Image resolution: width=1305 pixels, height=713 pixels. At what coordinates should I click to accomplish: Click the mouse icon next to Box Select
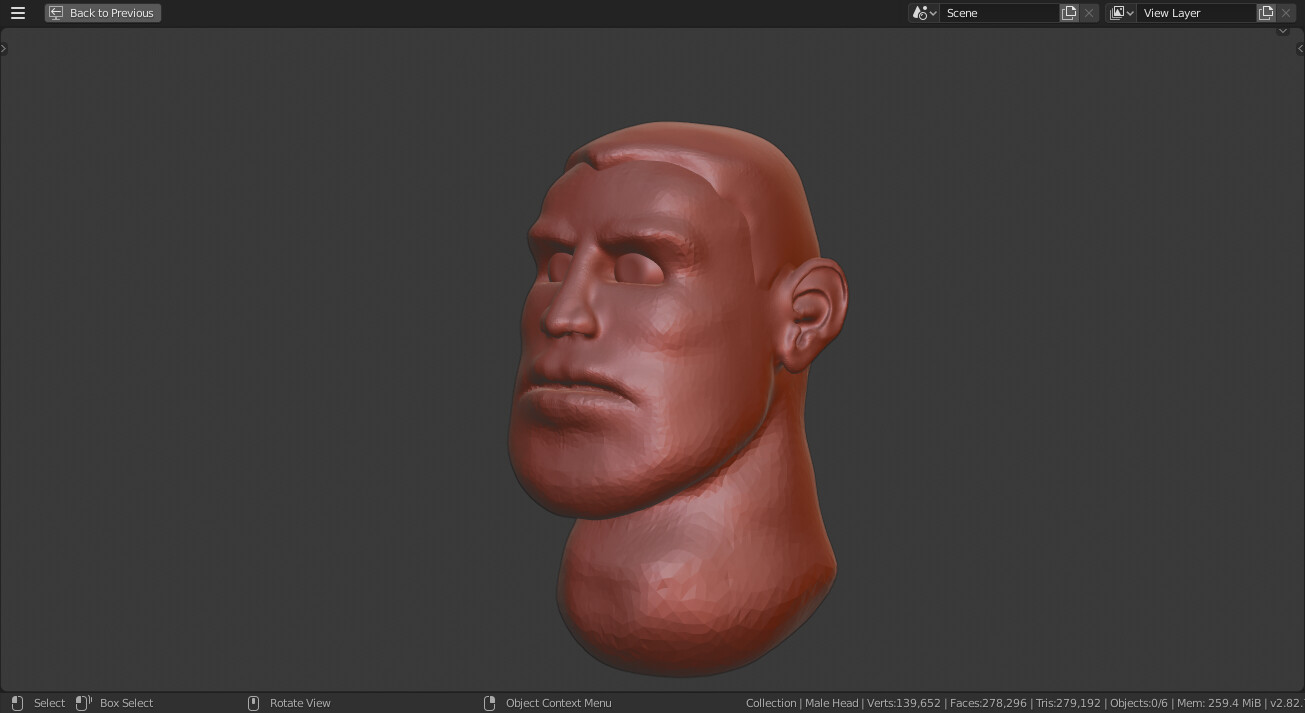pyautogui.click(x=83, y=703)
